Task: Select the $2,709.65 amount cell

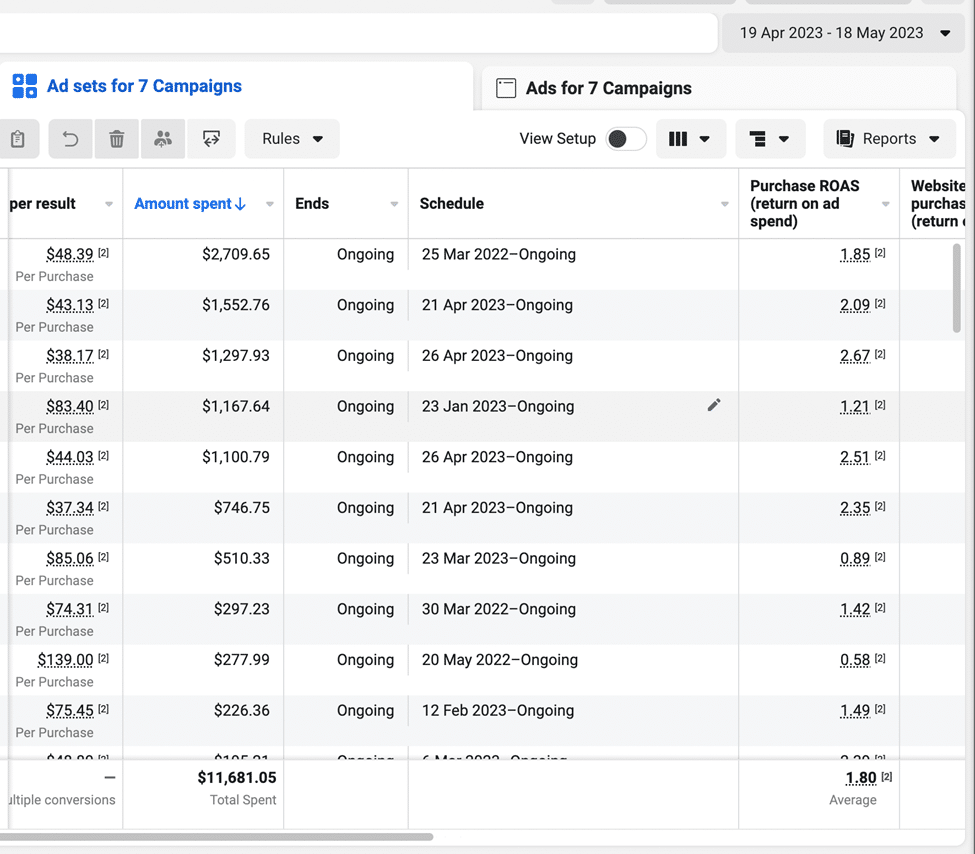Action: [236, 254]
